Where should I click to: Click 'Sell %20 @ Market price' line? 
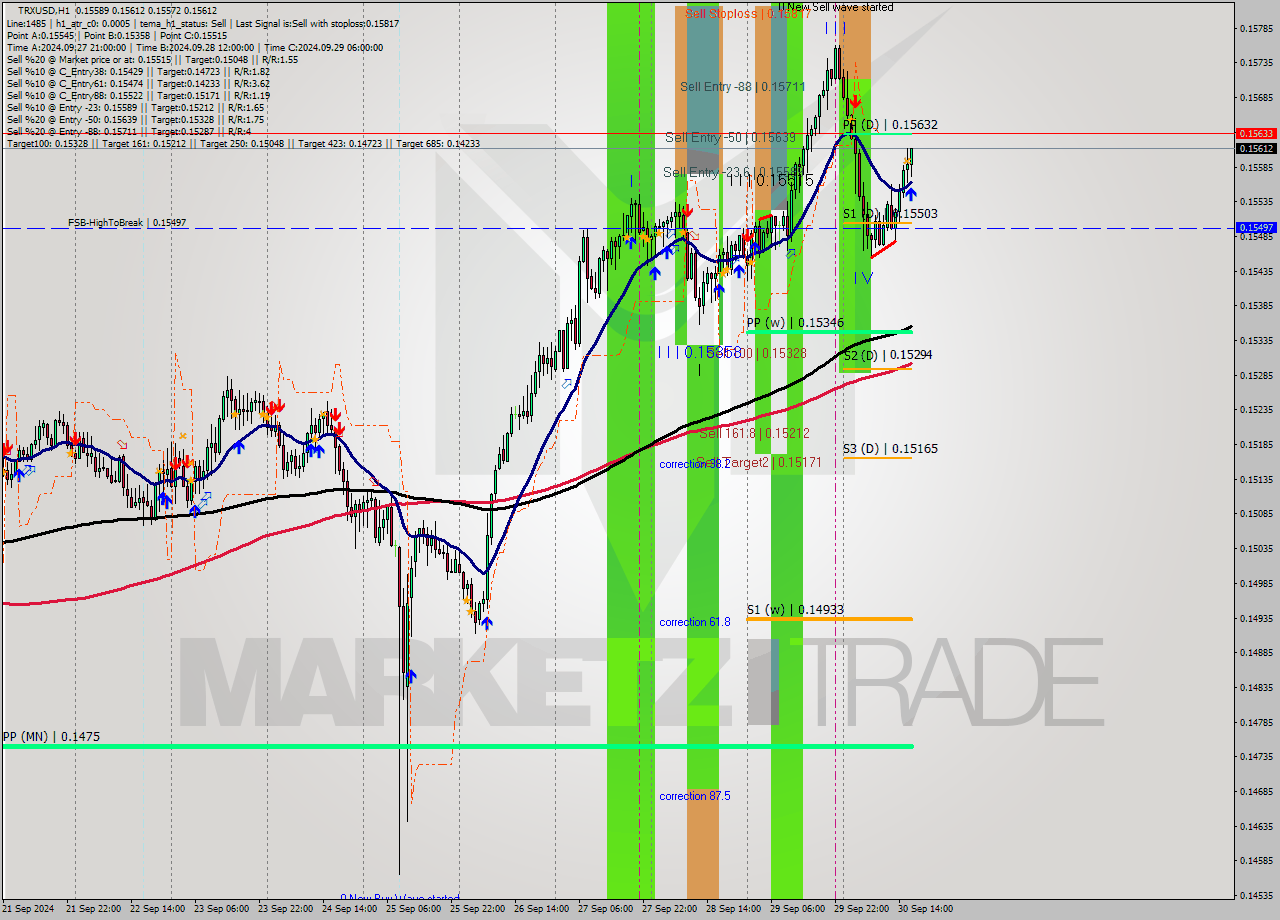[152, 59]
